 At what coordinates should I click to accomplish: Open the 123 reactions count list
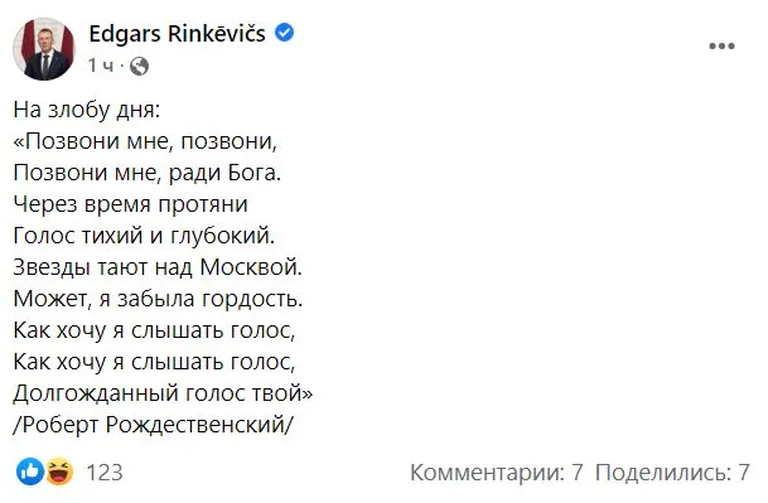[104, 472]
